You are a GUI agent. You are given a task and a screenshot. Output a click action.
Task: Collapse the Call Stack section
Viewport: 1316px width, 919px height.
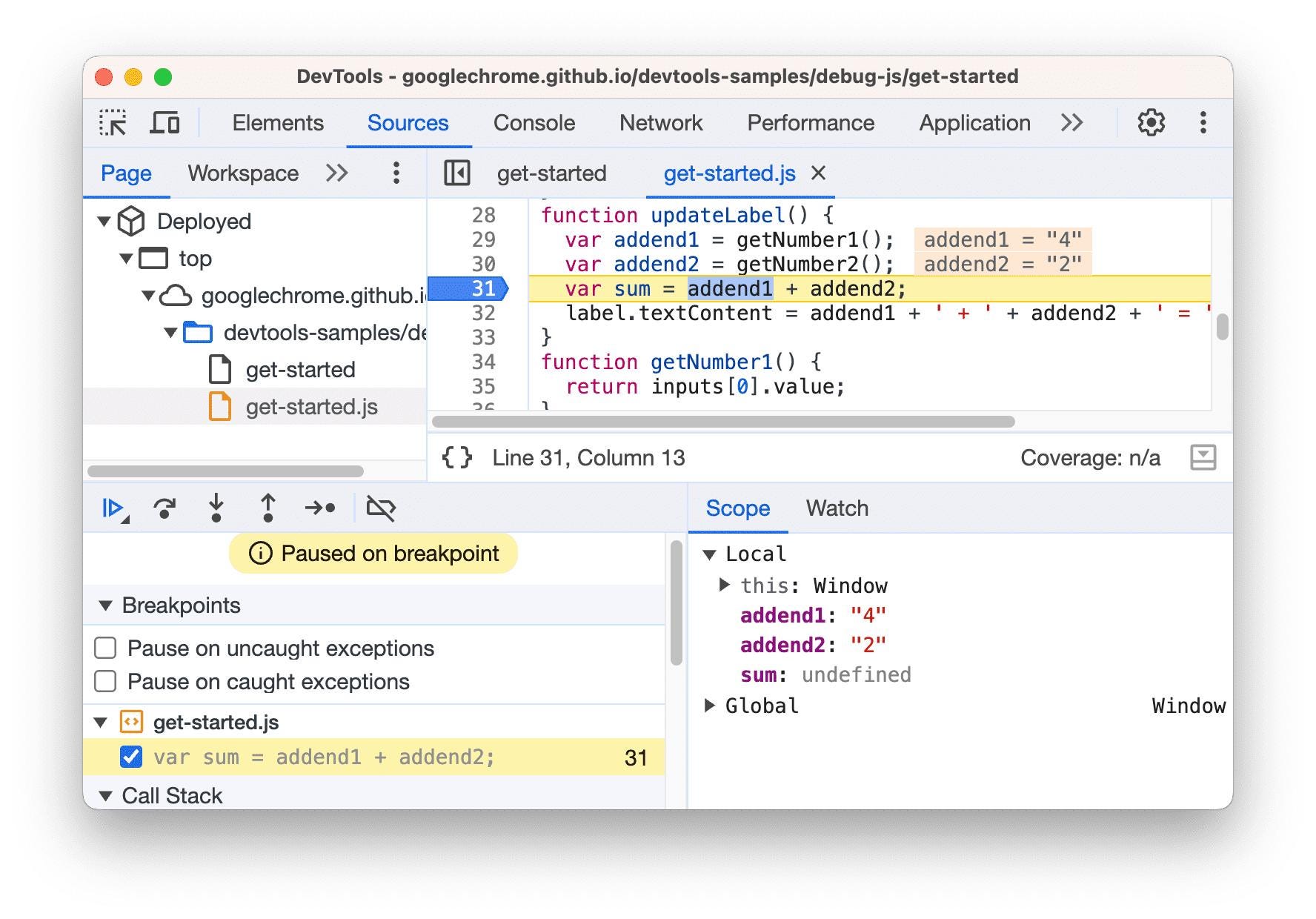point(105,797)
